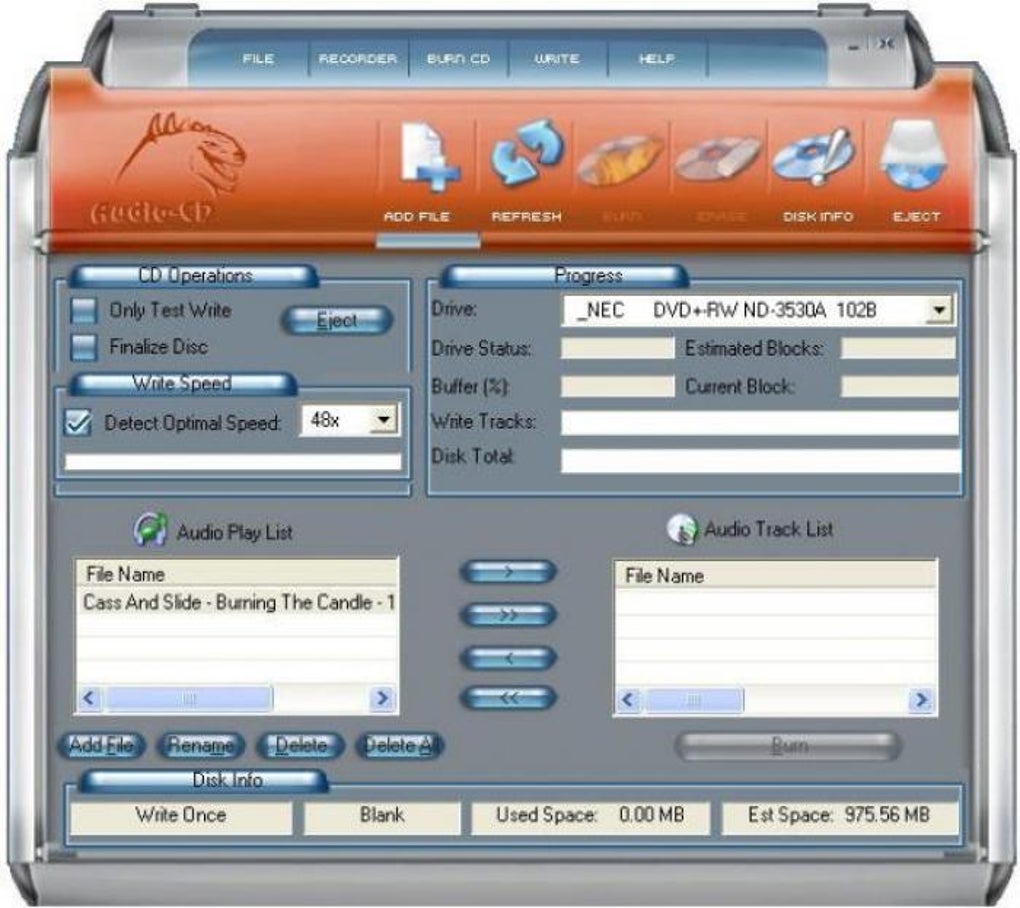Click the playlist horizontal scrollbar thumb
The image size is (1020, 908).
tap(189, 699)
